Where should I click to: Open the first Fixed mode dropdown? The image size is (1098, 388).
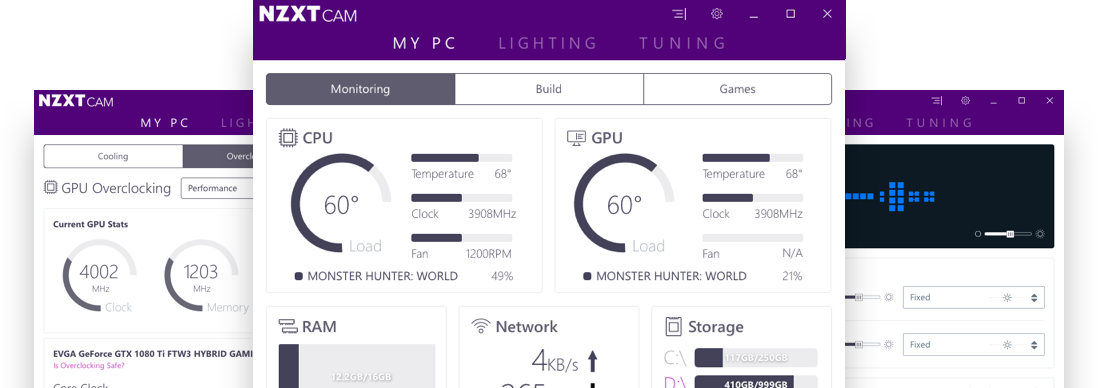point(973,297)
